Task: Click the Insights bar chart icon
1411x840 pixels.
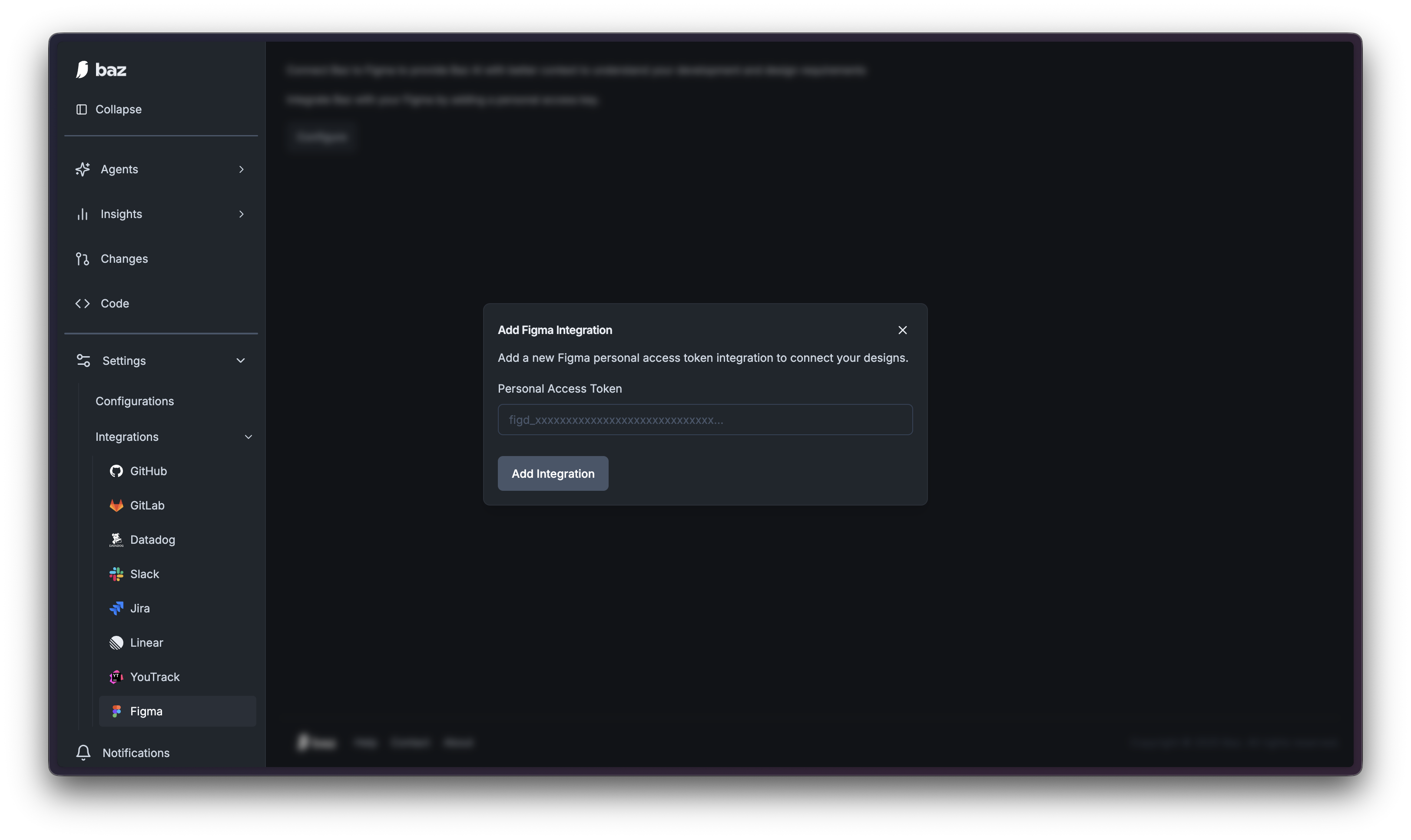Action: [83, 214]
